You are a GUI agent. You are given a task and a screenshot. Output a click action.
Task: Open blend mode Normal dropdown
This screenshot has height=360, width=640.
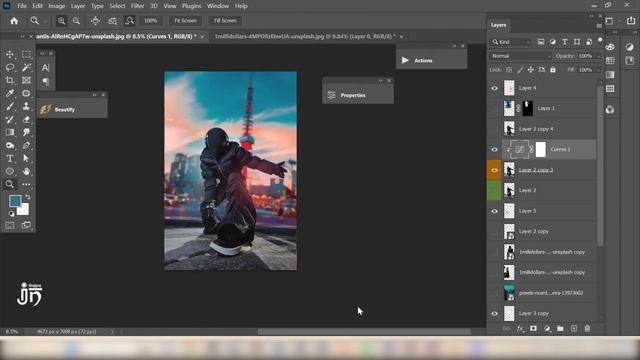point(520,56)
